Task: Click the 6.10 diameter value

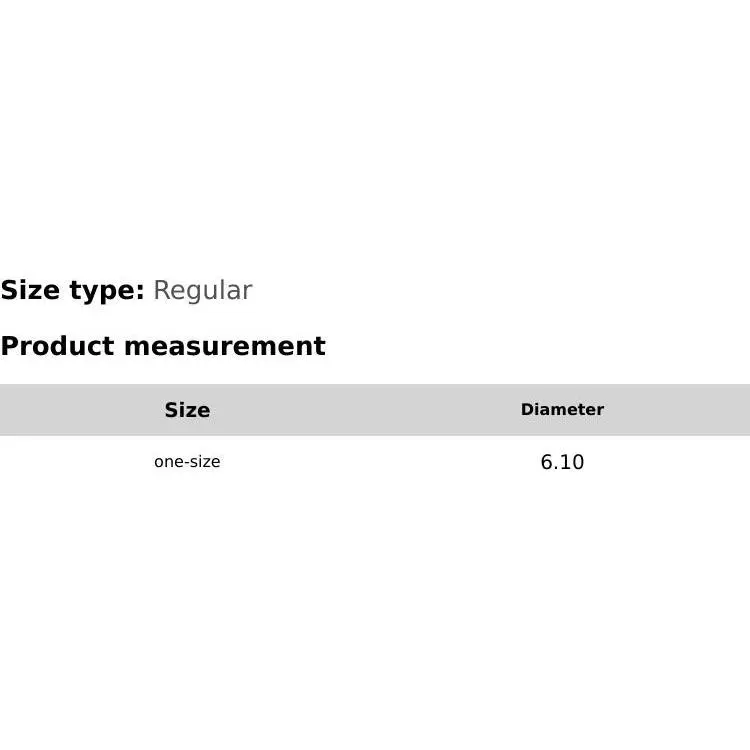Action: [x=562, y=462]
